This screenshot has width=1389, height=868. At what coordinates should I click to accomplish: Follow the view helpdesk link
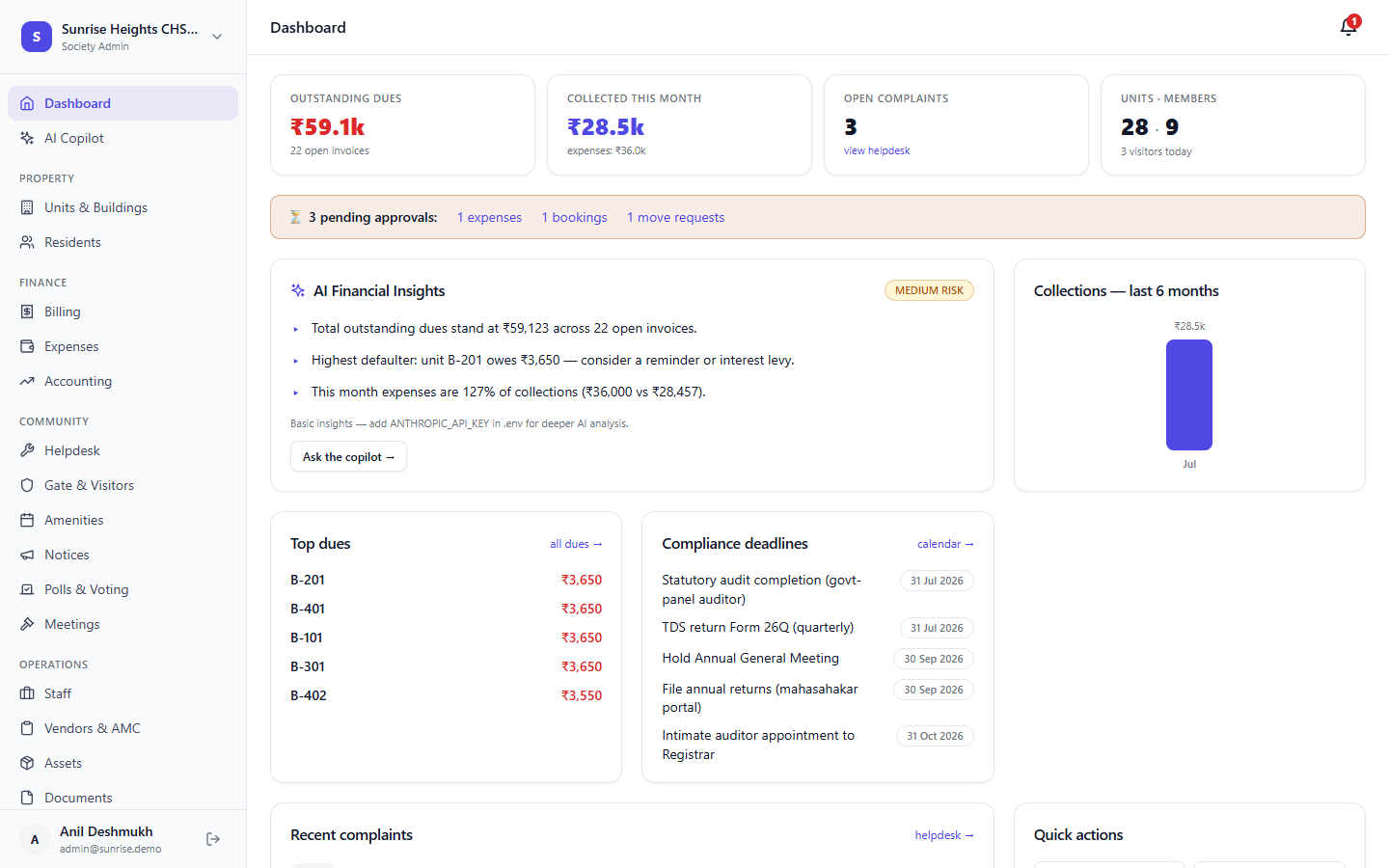[877, 150]
